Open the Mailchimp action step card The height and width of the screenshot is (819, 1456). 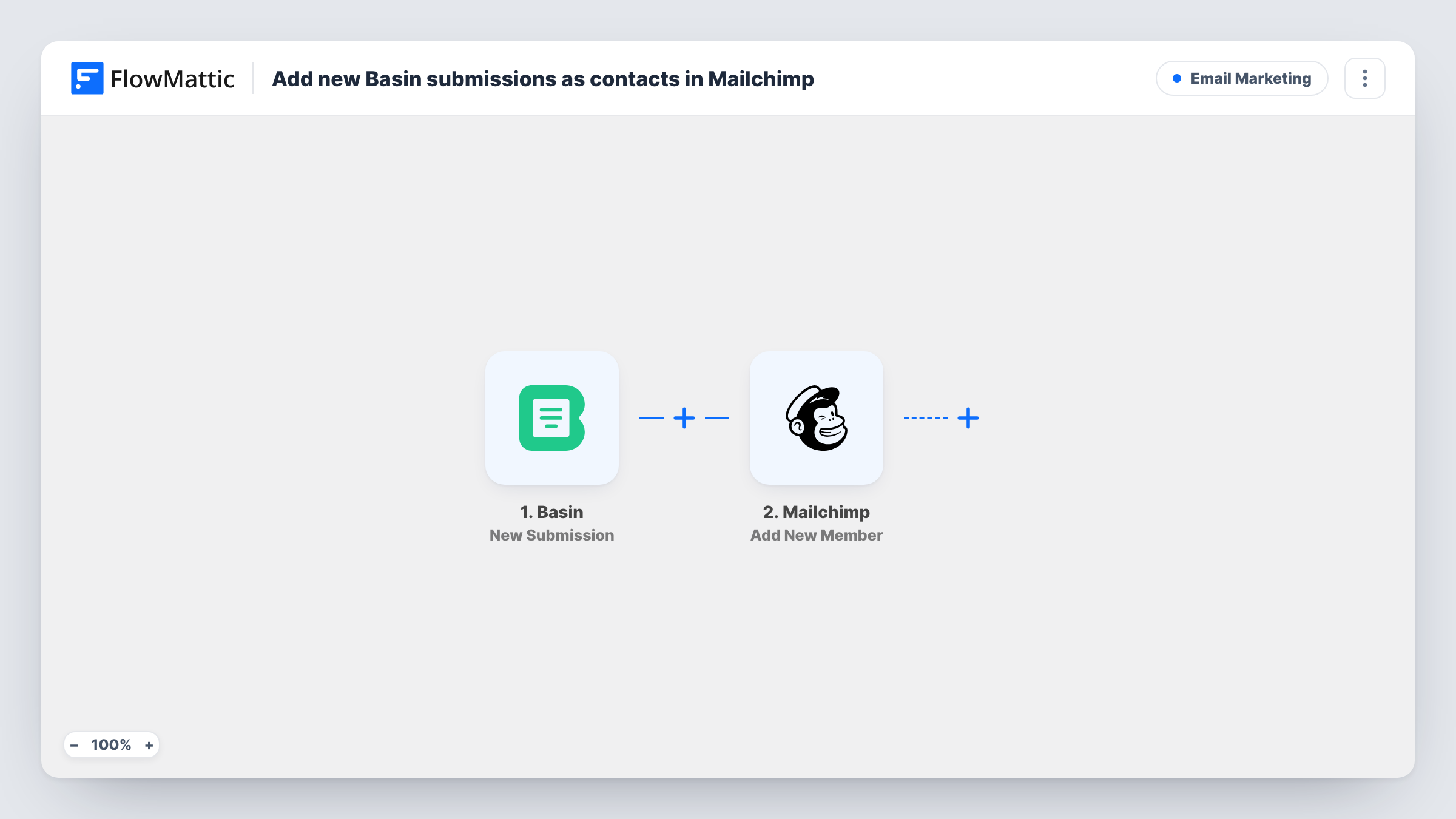pos(816,417)
